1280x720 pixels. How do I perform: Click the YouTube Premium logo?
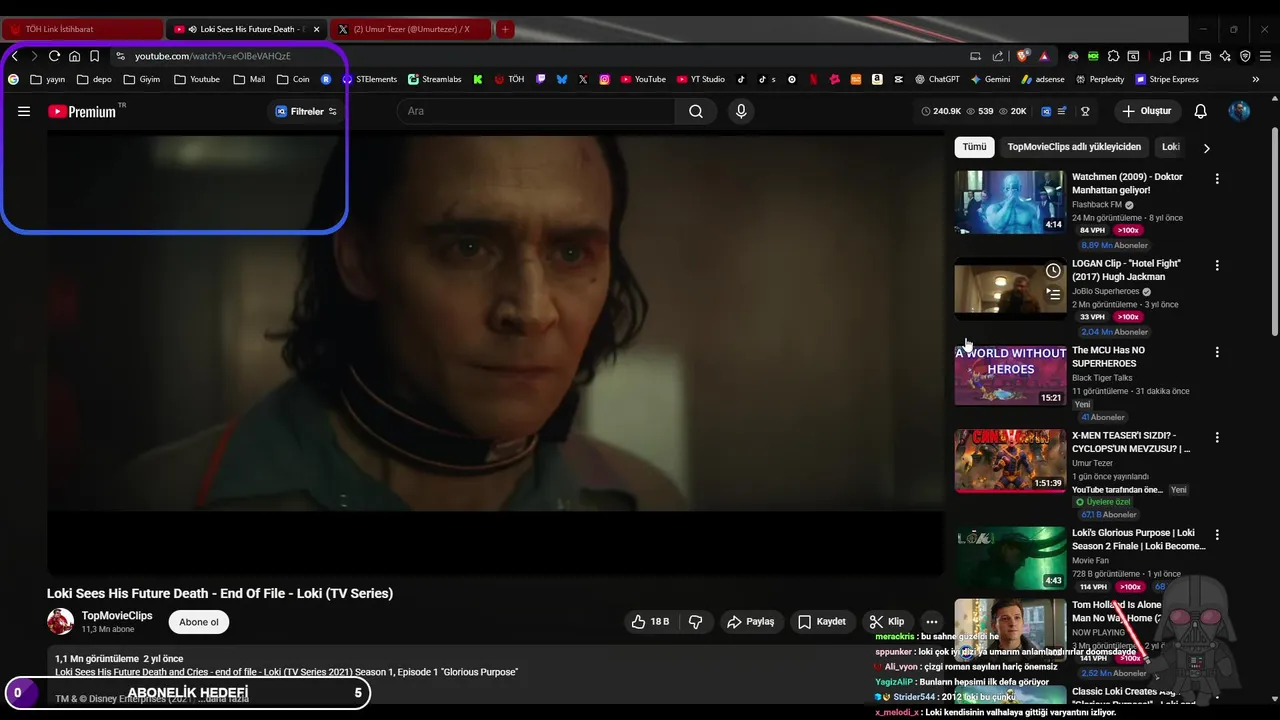[82, 111]
